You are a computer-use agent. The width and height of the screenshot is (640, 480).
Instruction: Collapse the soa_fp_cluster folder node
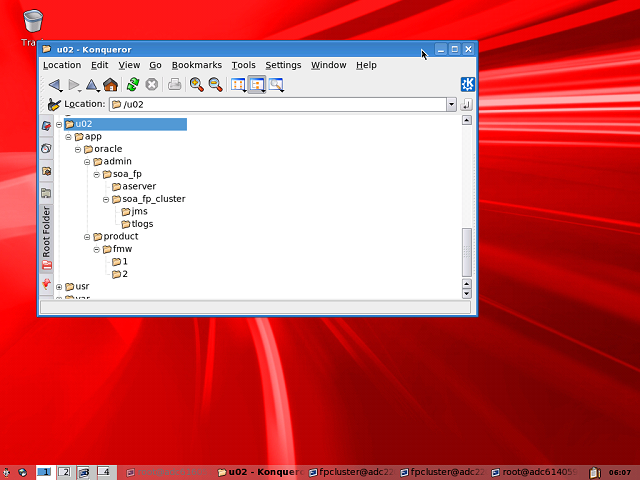(x=106, y=200)
